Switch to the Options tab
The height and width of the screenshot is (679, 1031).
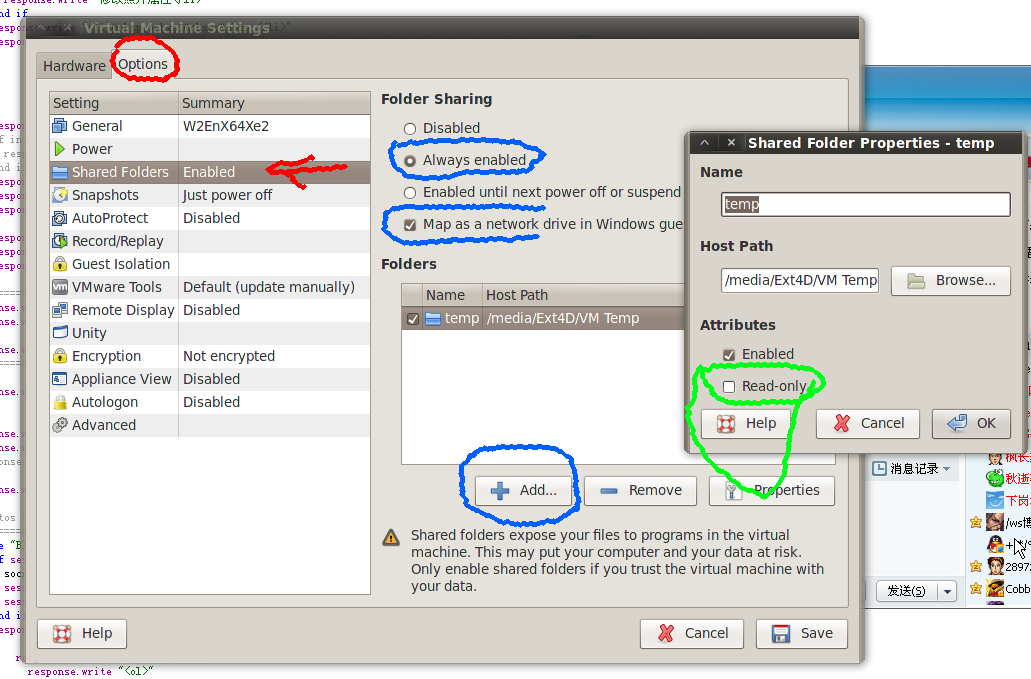click(x=143, y=64)
